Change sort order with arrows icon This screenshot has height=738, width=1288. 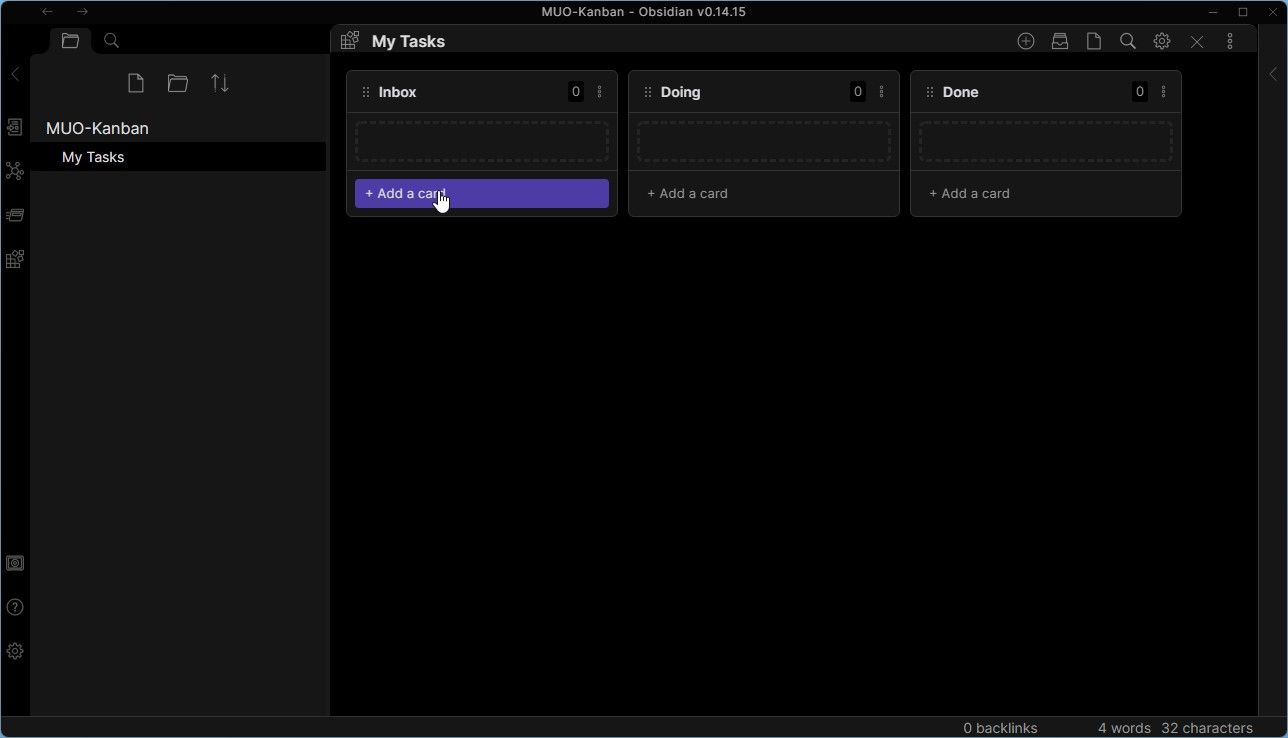point(220,83)
